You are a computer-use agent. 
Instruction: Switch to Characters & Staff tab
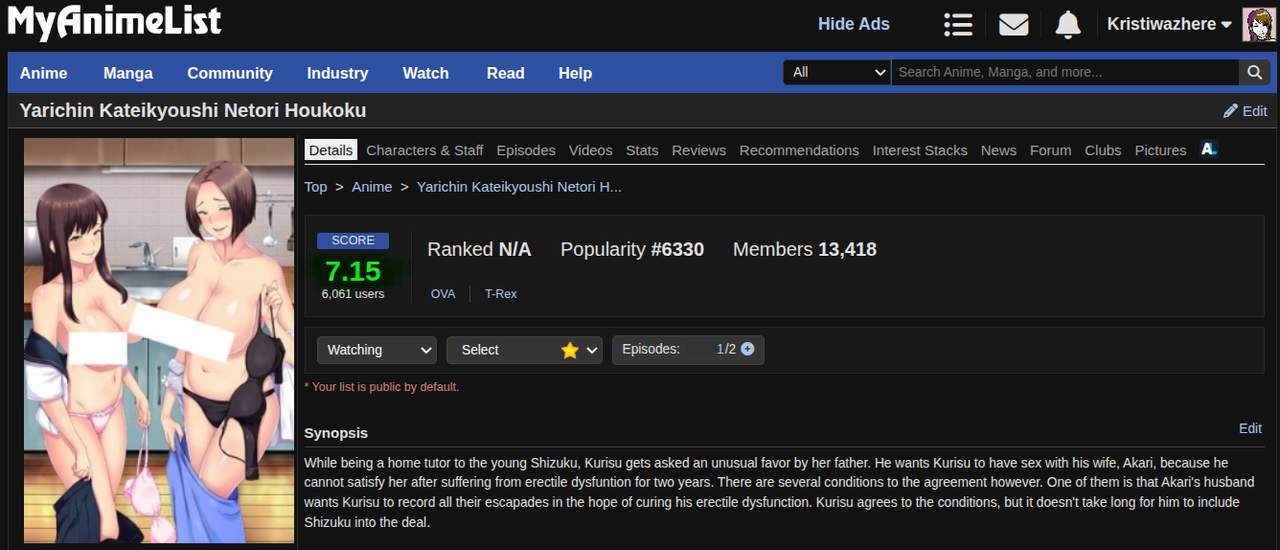pyautogui.click(x=425, y=150)
